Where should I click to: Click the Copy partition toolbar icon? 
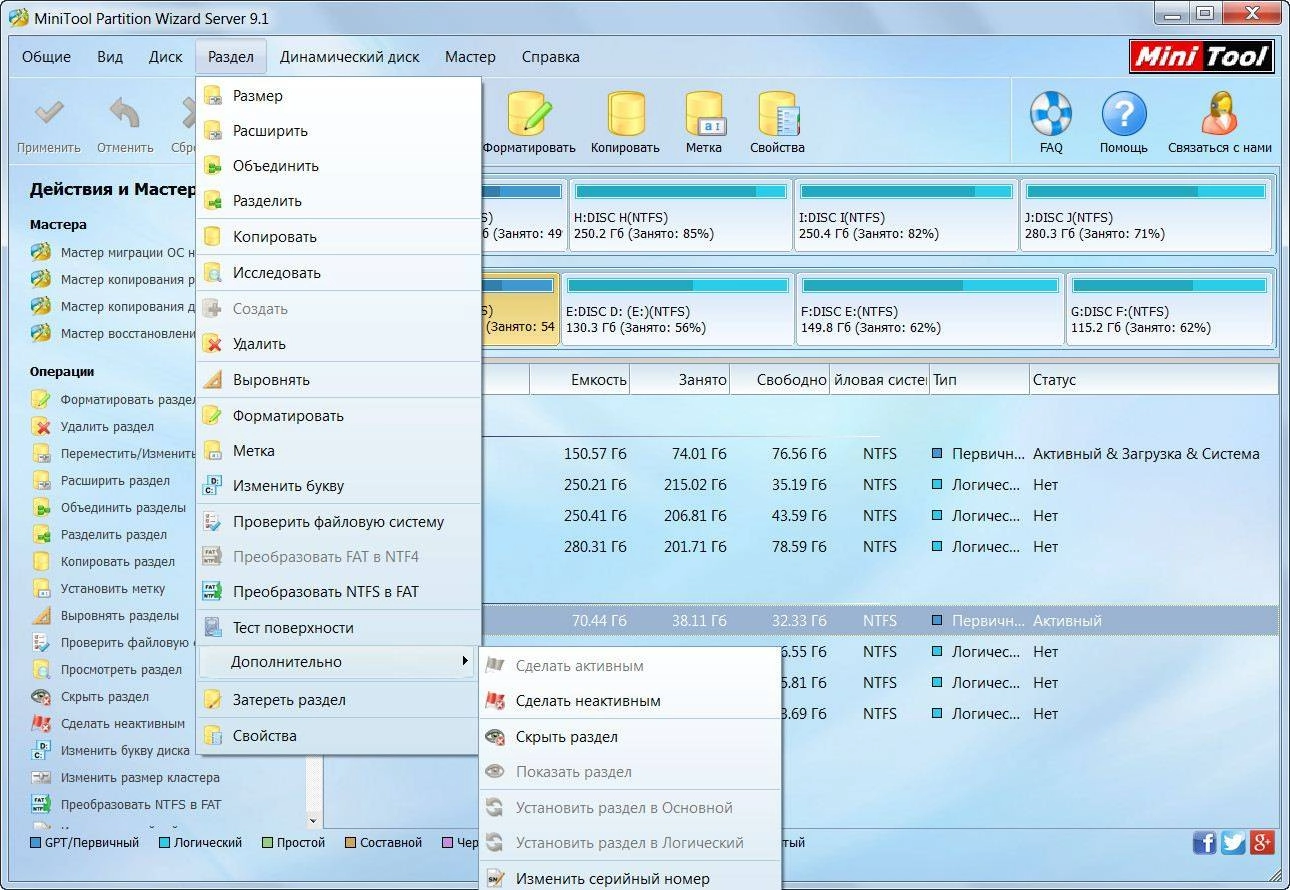coord(626,114)
